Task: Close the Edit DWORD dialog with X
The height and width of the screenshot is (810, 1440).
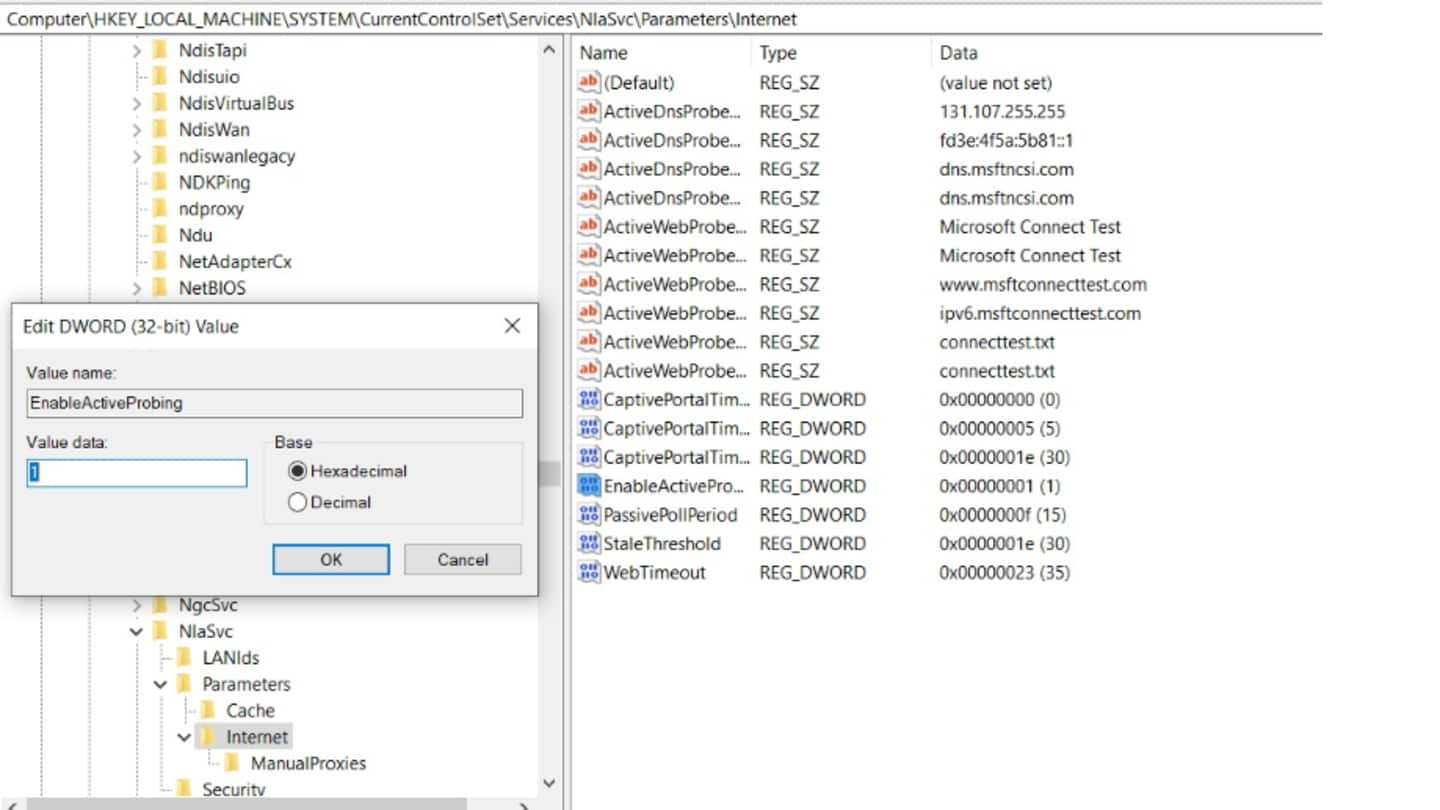Action: [x=512, y=326]
